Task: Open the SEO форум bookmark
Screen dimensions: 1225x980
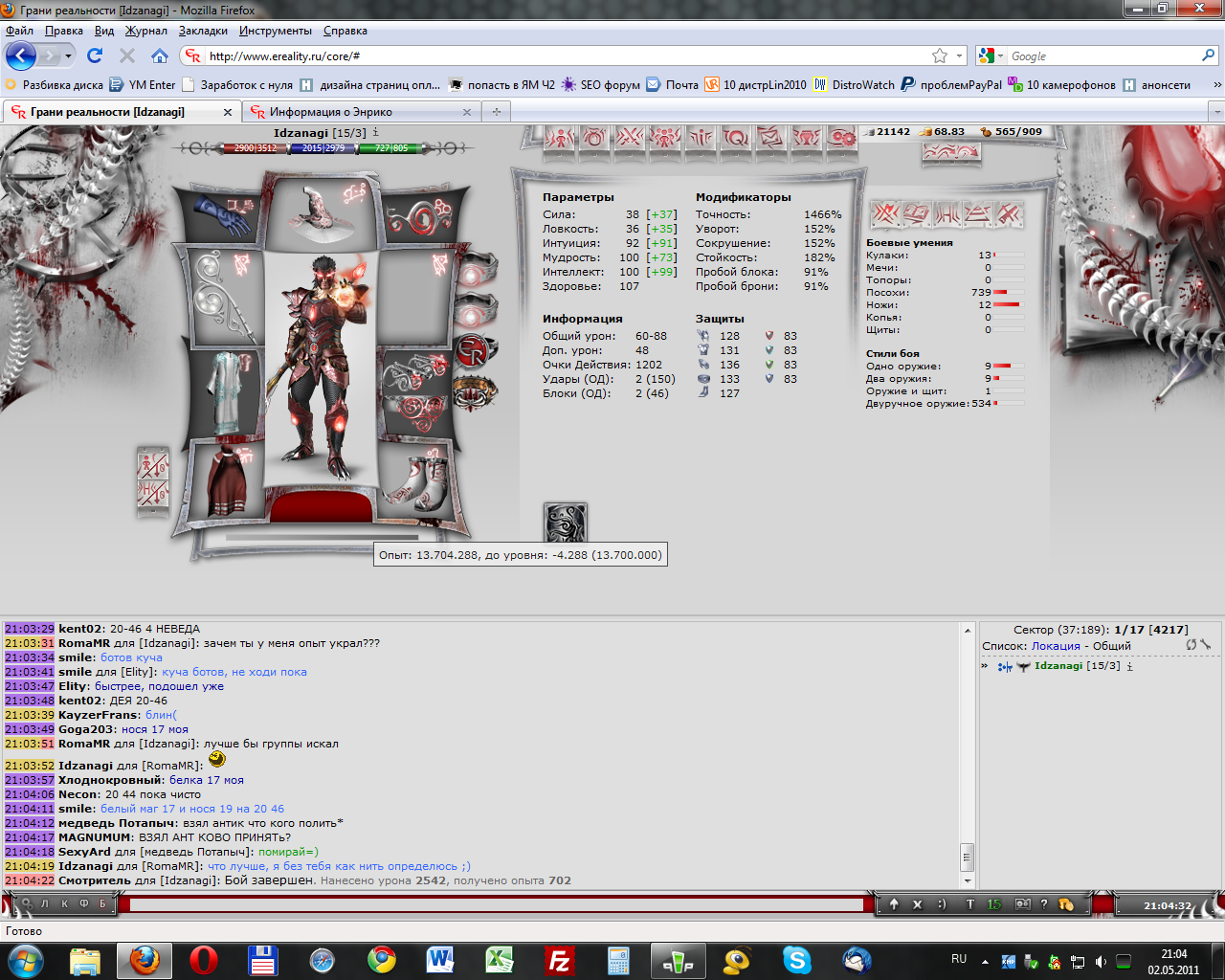Action: [600, 85]
